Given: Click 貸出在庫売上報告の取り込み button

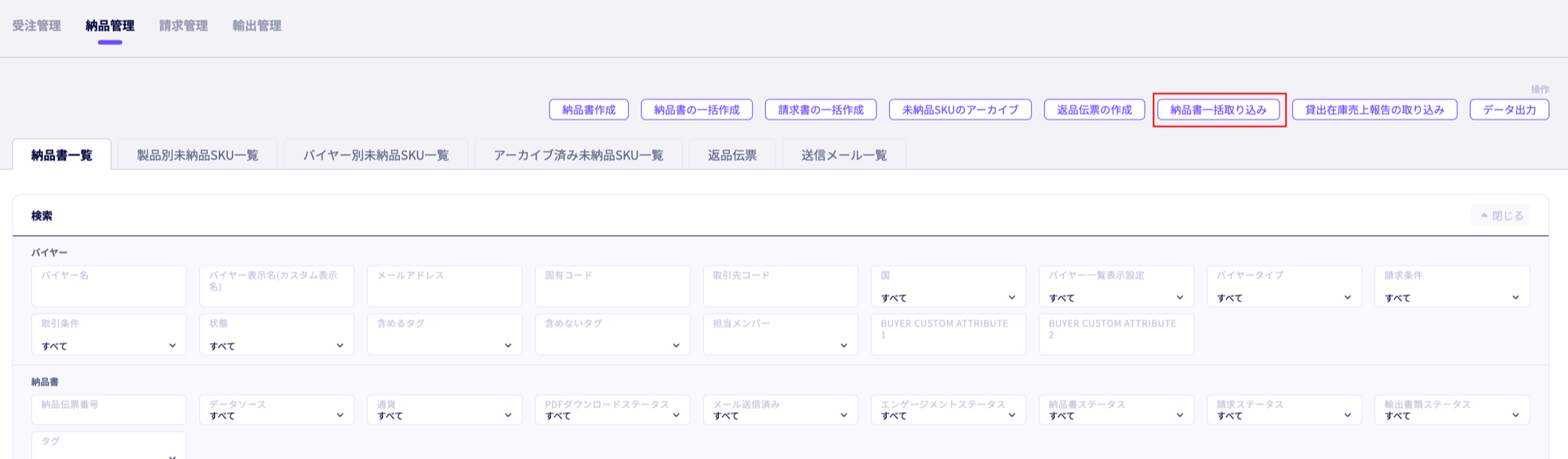Looking at the screenshot, I should pos(1374,110).
